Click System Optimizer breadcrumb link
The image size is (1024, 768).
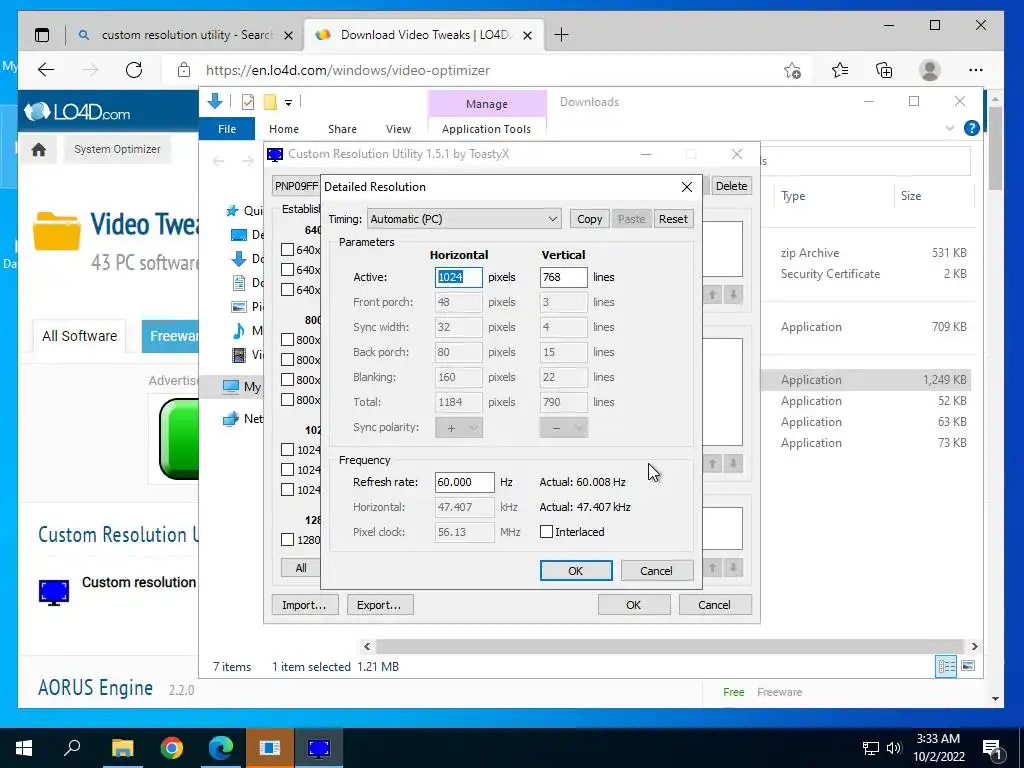point(117,150)
